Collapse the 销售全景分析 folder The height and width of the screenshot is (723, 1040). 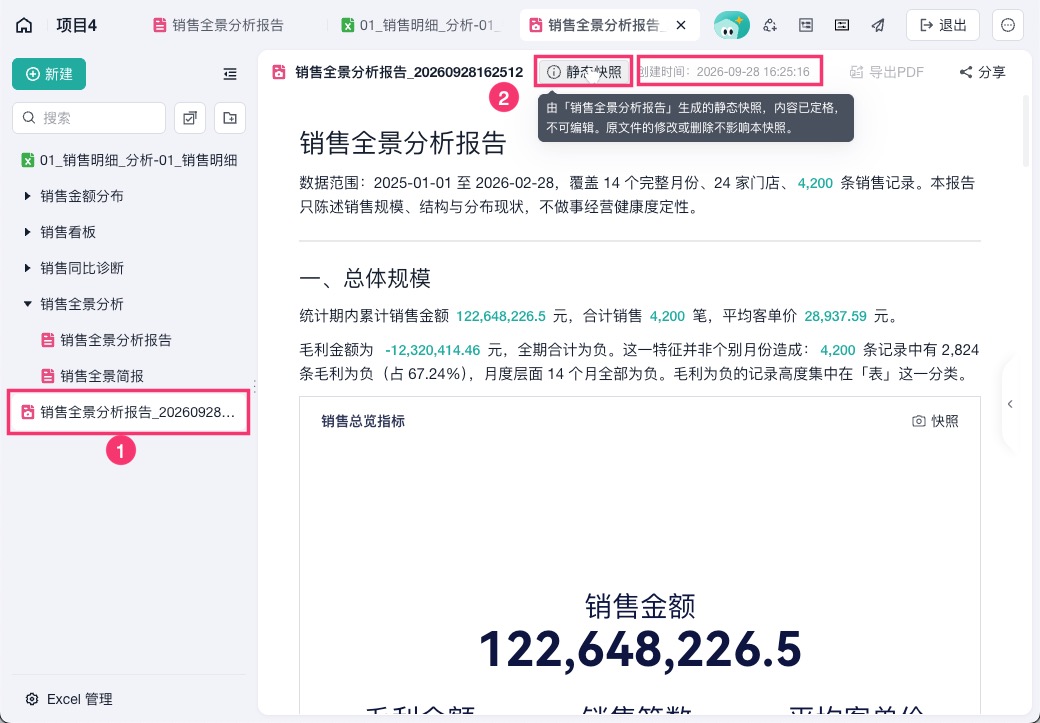27,304
